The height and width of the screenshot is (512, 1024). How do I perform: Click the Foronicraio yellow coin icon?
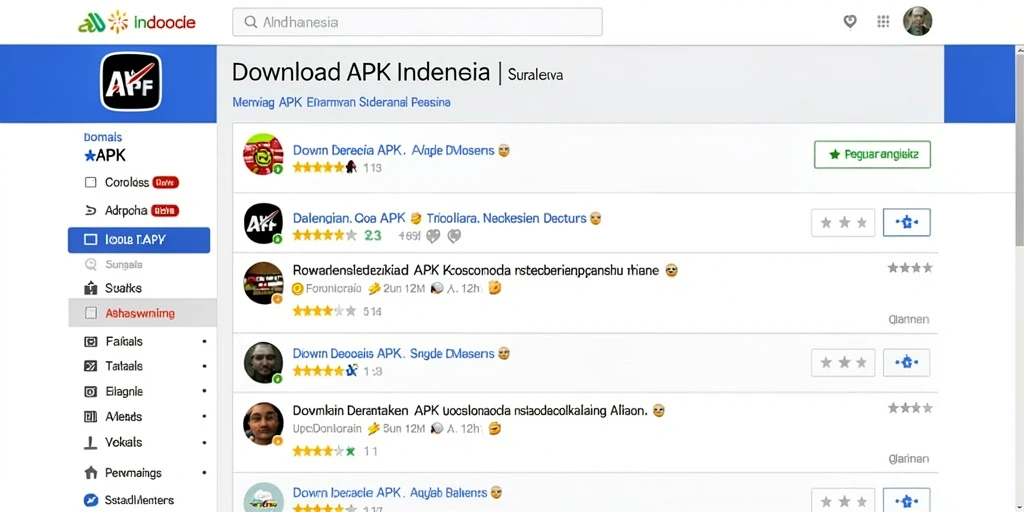pyautogui.click(x=298, y=288)
